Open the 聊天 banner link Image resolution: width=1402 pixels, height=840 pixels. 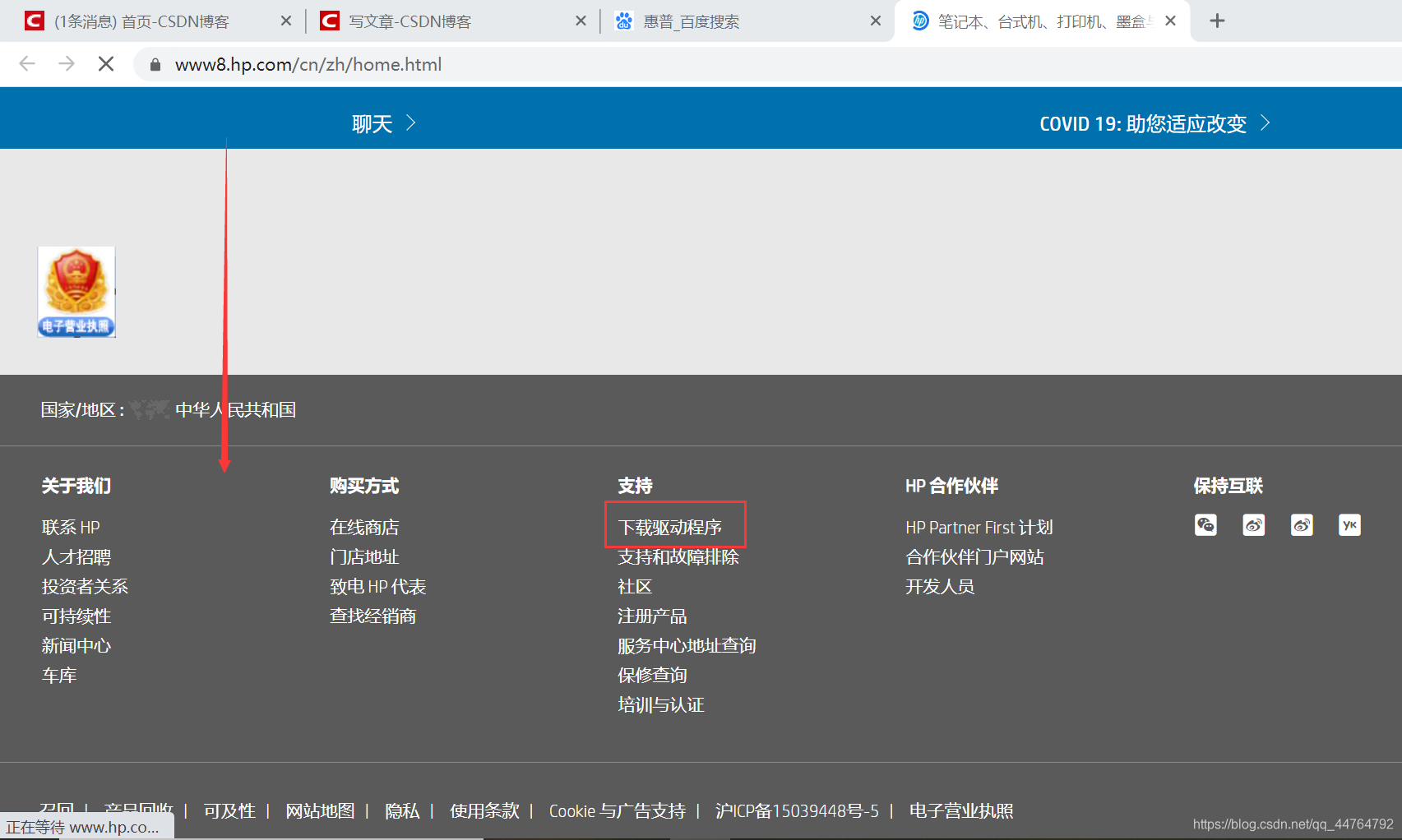tap(372, 123)
